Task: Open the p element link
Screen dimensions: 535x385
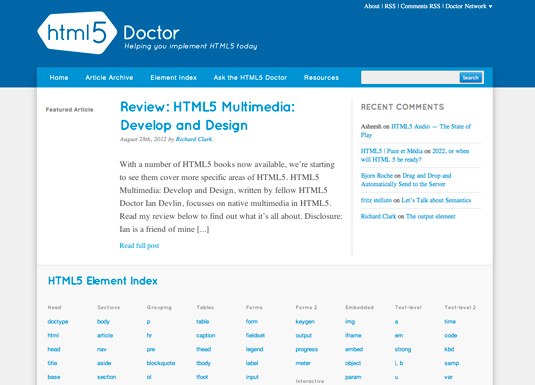Action: tap(148, 322)
